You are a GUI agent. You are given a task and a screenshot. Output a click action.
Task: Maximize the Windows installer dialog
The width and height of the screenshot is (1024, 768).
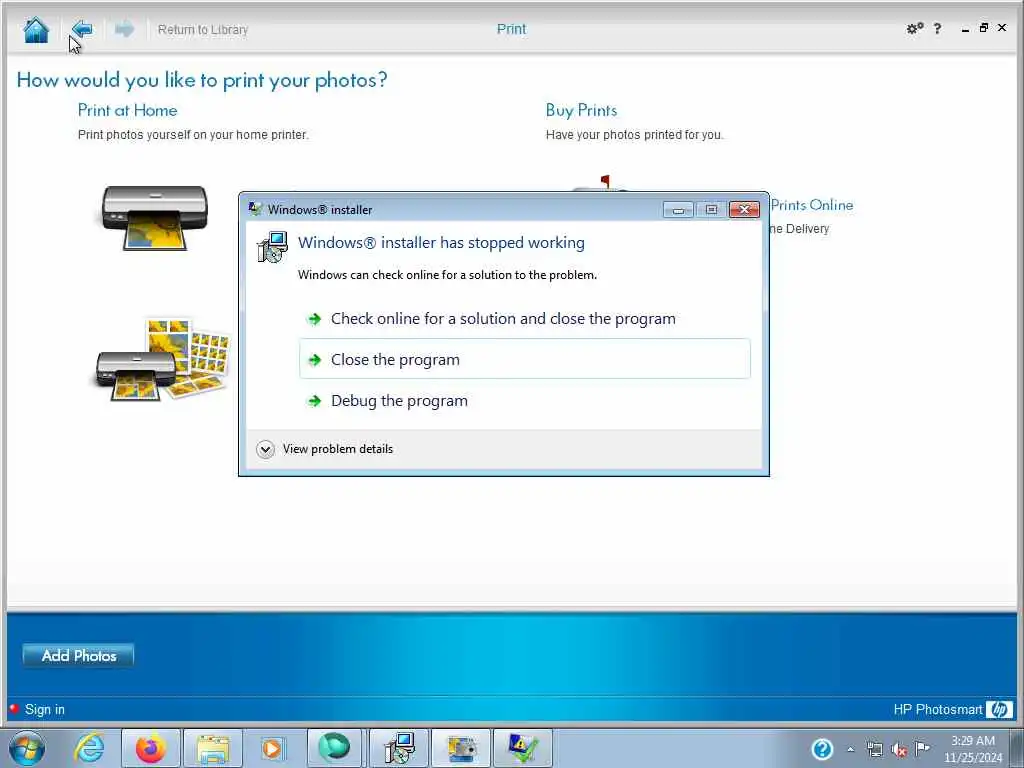click(711, 210)
